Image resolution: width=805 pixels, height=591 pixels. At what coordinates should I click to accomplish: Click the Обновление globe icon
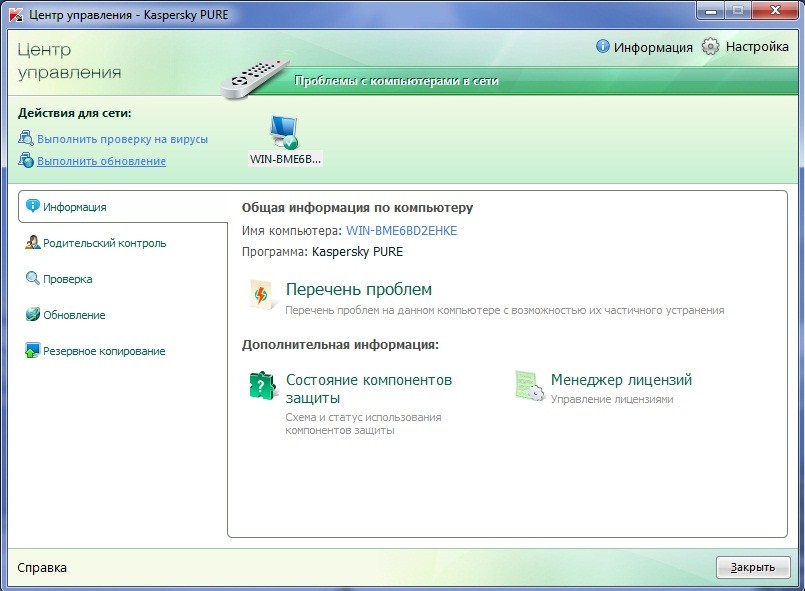[32, 314]
